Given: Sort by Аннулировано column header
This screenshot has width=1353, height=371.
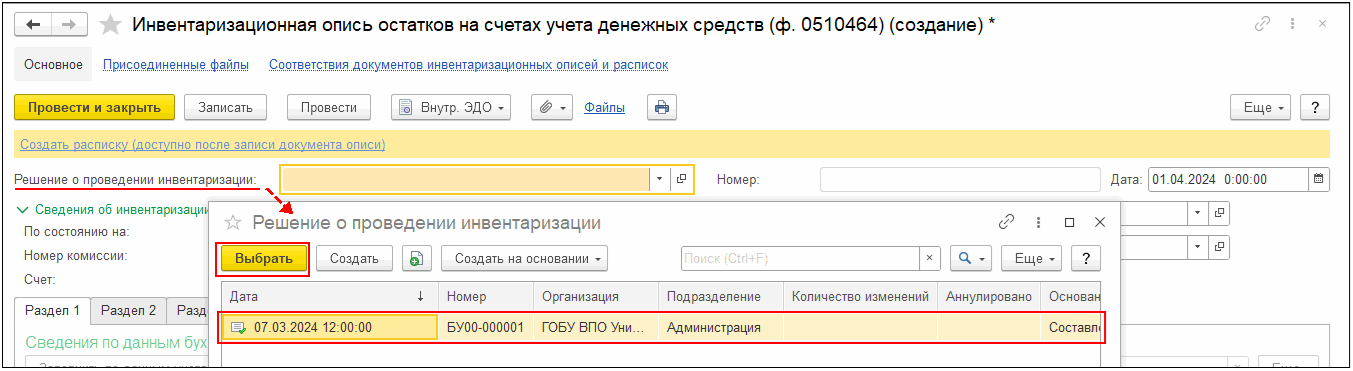Looking at the screenshot, I should (x=989, y=296).
